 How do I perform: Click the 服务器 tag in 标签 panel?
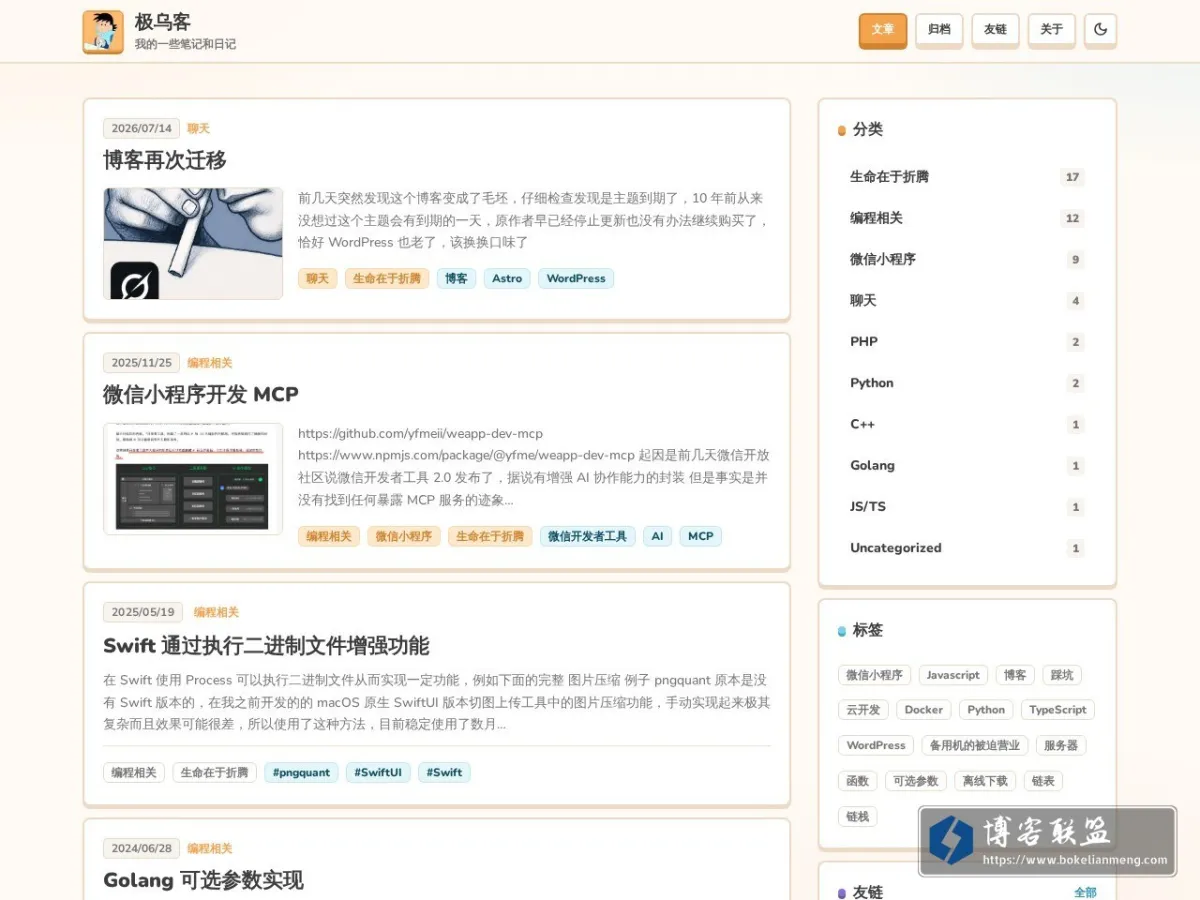1061,745
